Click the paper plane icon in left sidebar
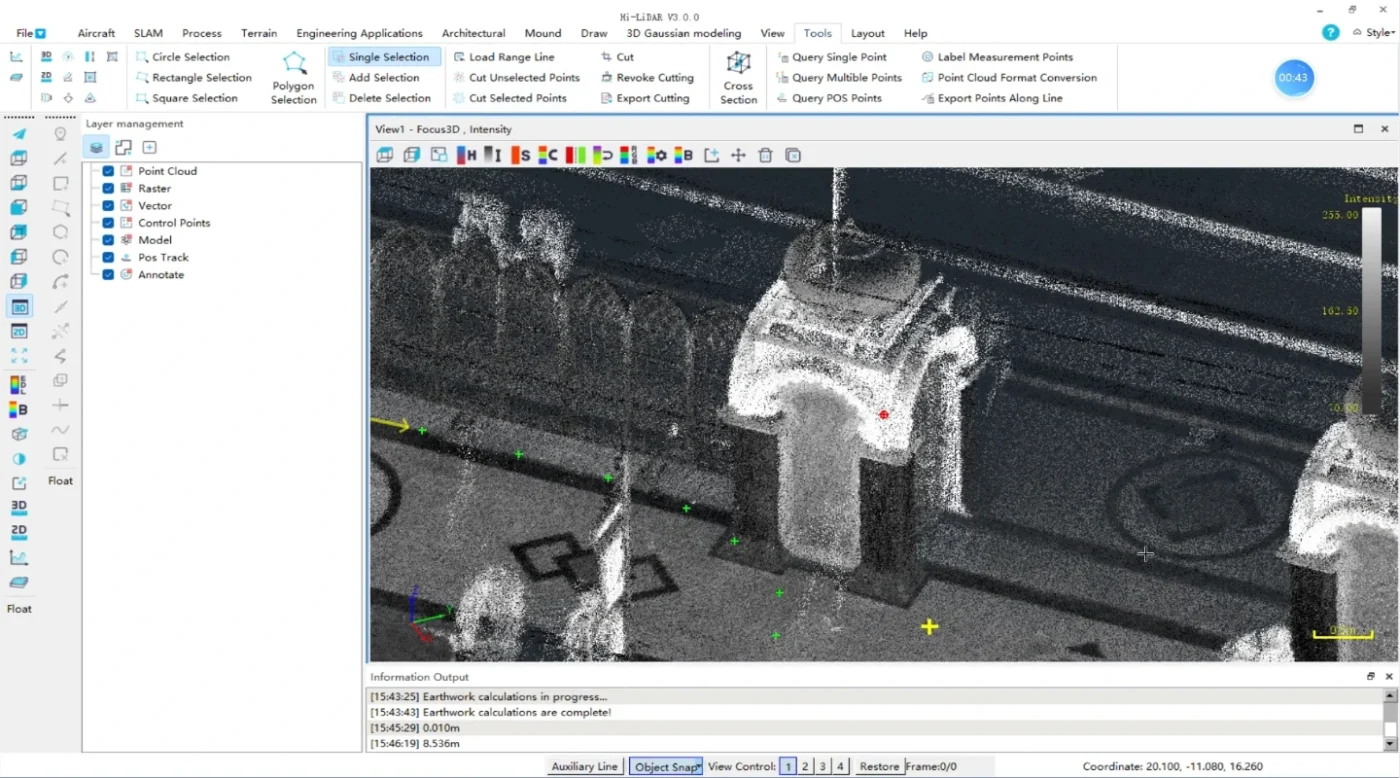Screen dimensions: 1400x778 [x=19, y=134]
